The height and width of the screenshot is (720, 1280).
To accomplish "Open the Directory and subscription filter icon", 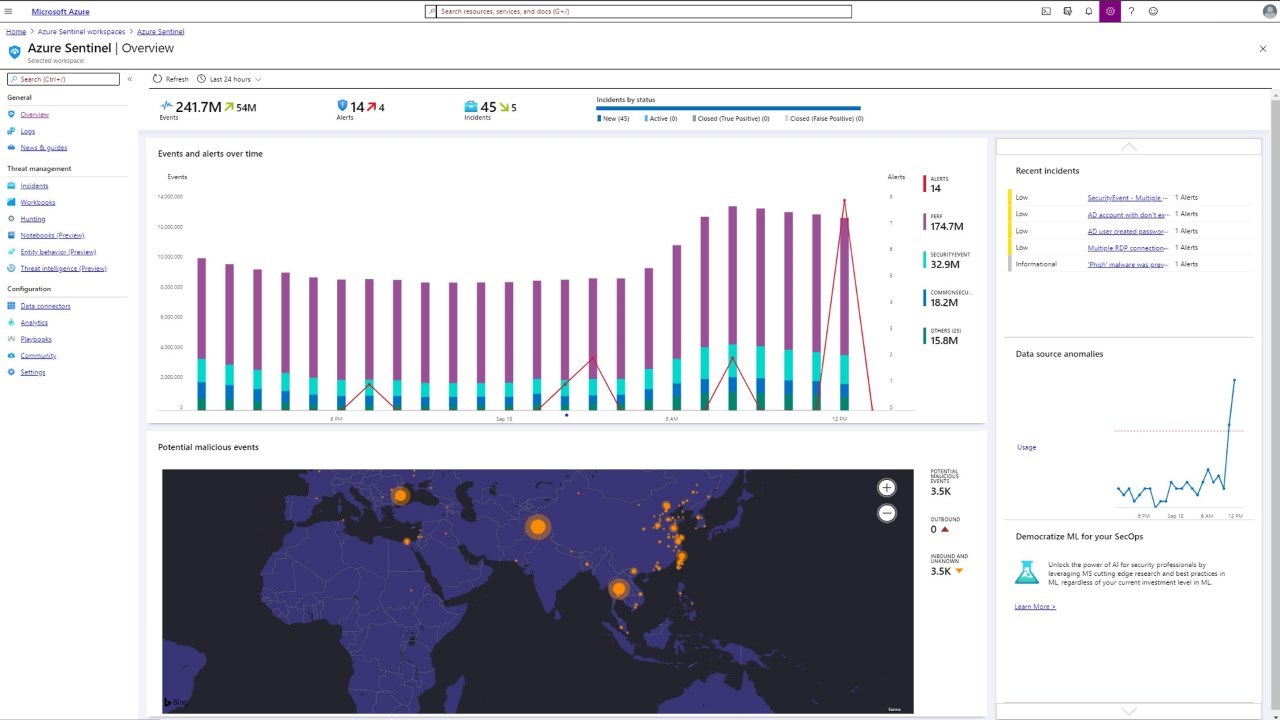I will (1068, 11).
